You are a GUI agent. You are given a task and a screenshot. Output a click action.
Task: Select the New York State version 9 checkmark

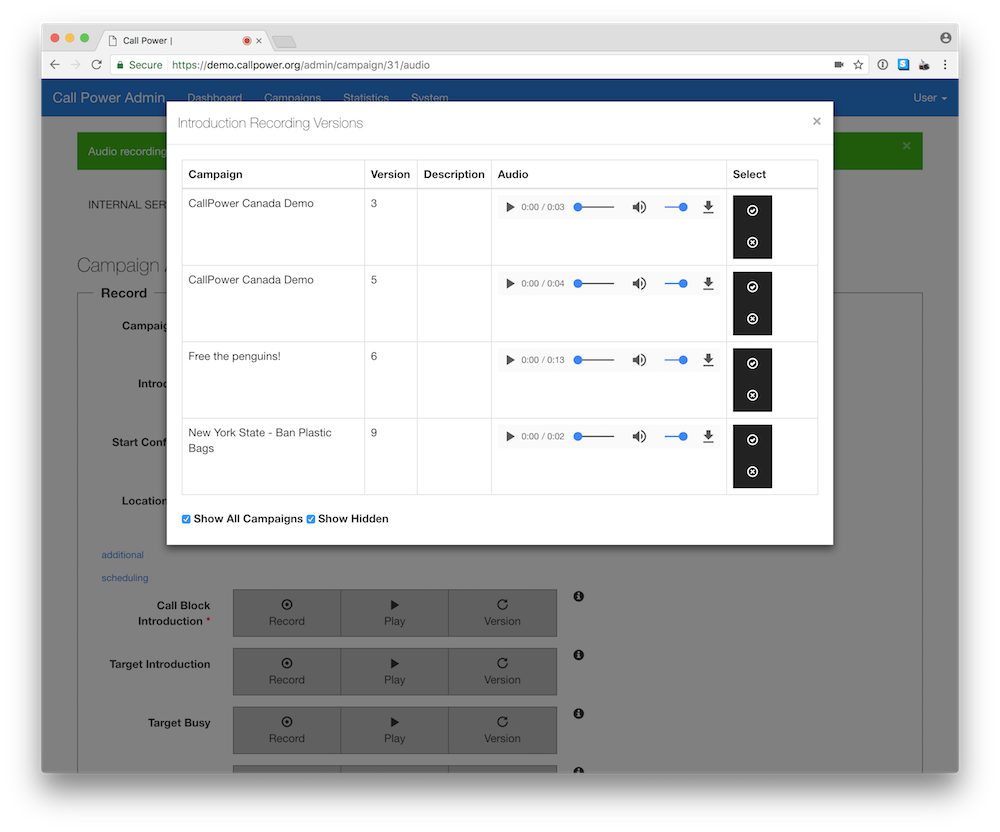point(752,440)
